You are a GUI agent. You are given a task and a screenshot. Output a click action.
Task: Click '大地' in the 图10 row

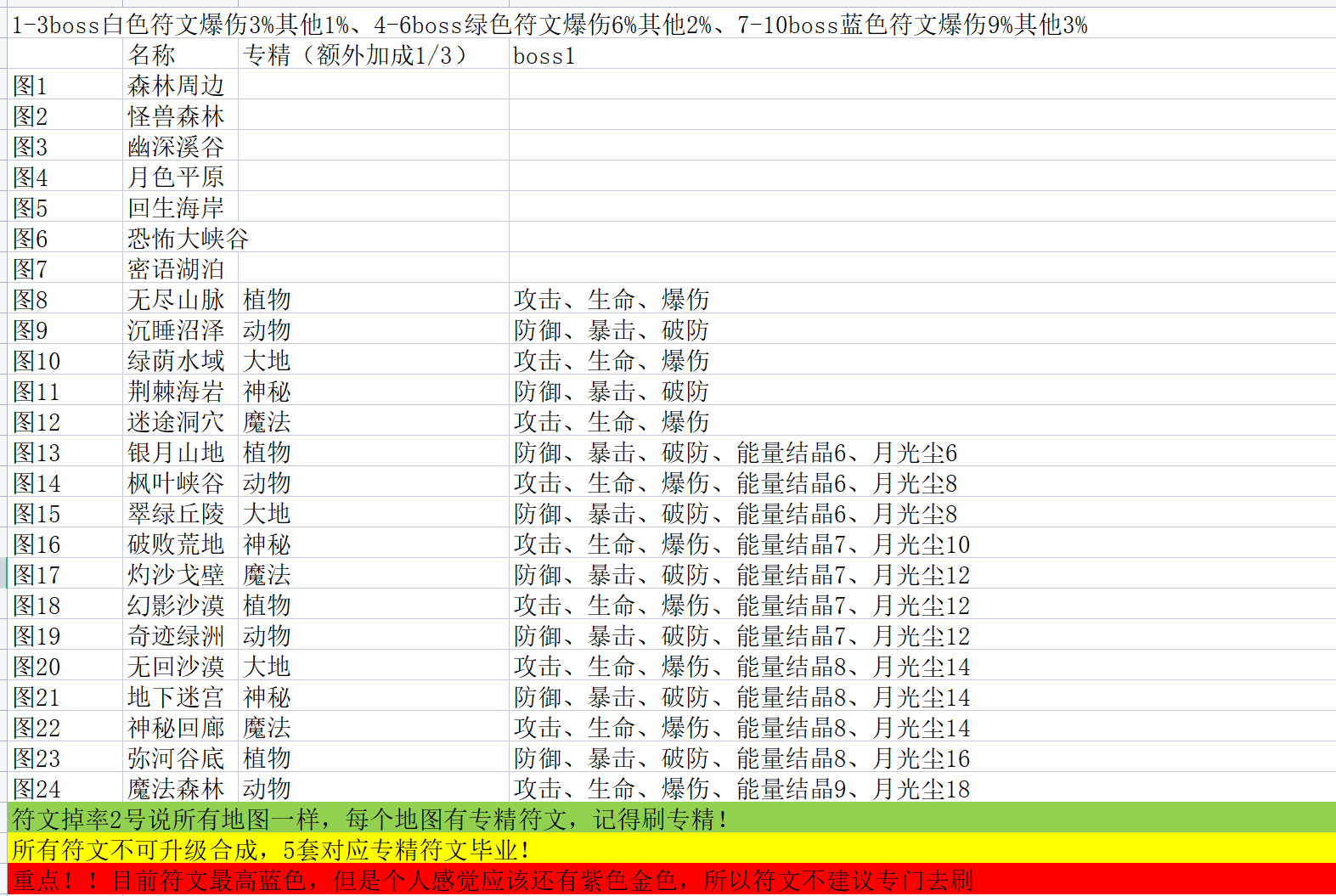pos(374,359)
